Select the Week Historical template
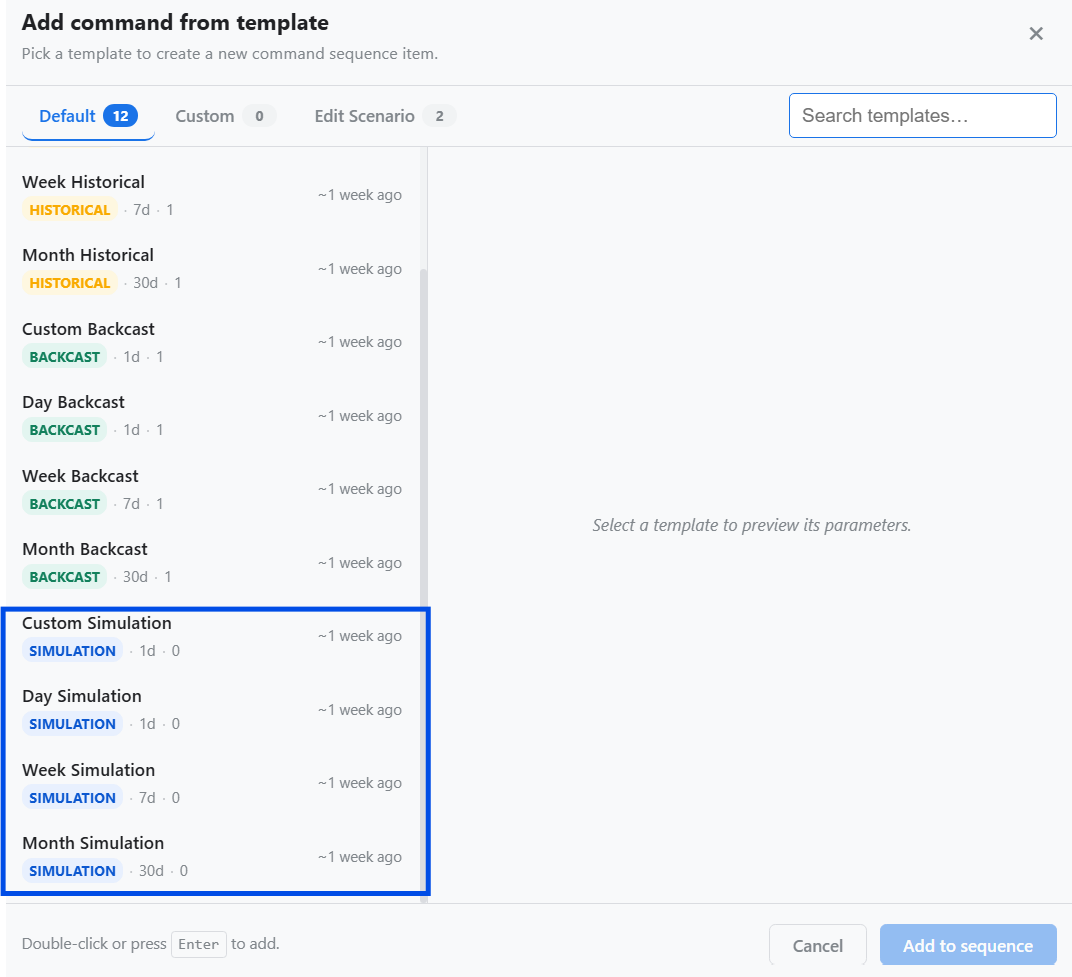 (x=213, y=196)
